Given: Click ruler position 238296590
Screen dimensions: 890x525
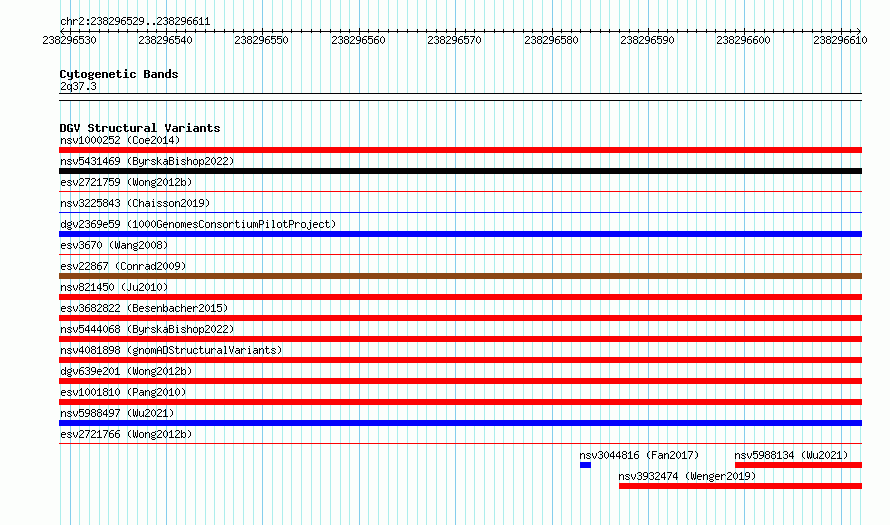Looking at the screenshot, I should [x=647, y=40].
